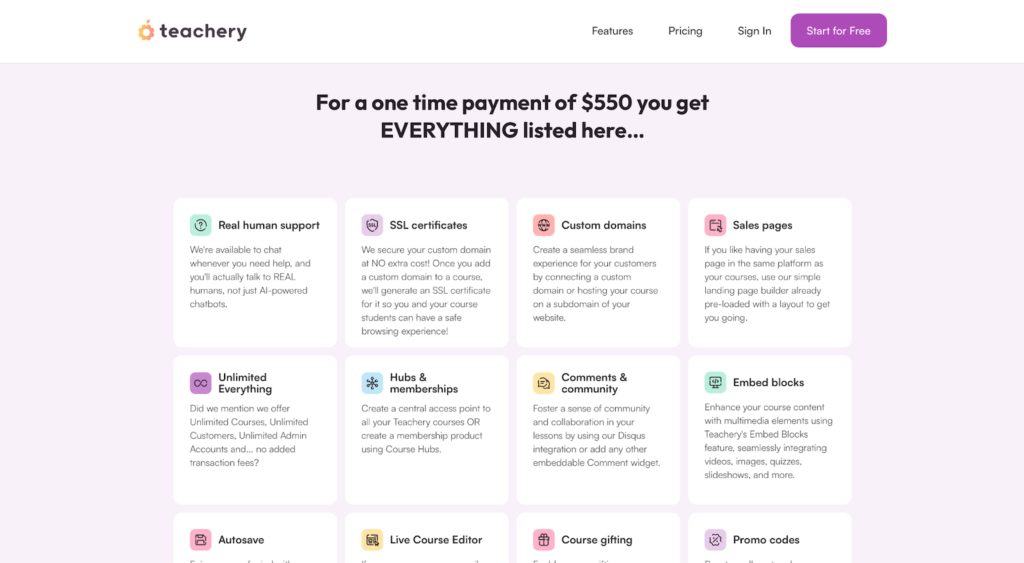
Task: Click the SSL certificates shield icon
Action: (x=372, y=225)
